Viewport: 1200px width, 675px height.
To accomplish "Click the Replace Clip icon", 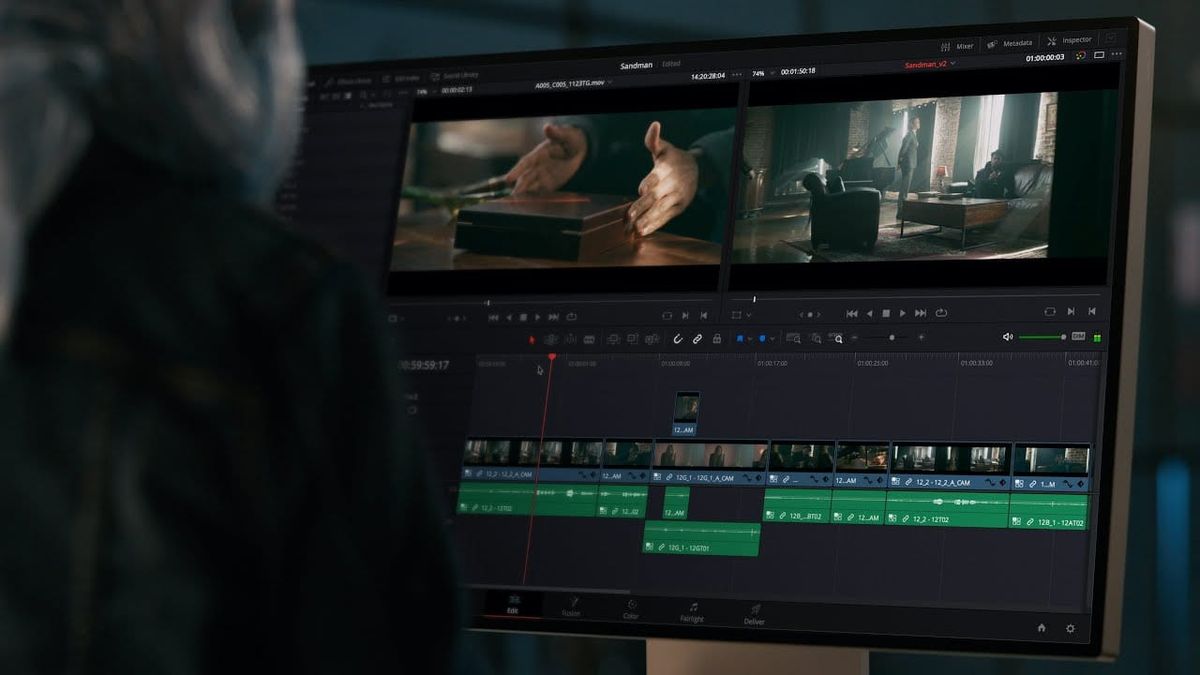I will point(650,340).
